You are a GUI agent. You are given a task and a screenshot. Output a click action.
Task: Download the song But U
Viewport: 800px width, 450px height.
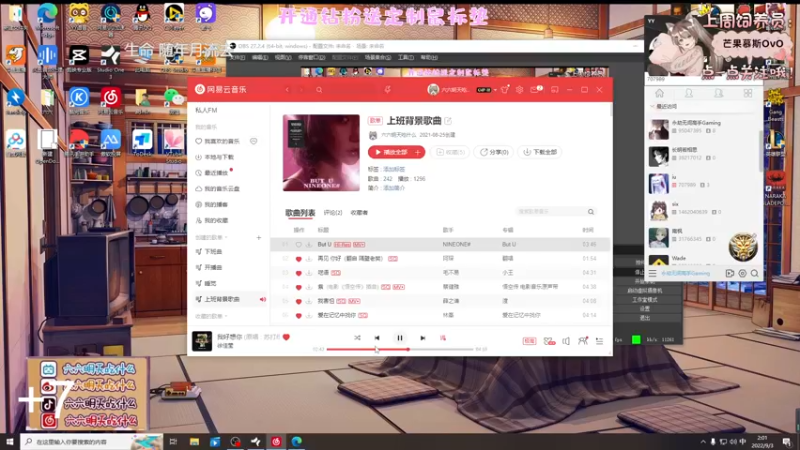click(x=309, y=245)
